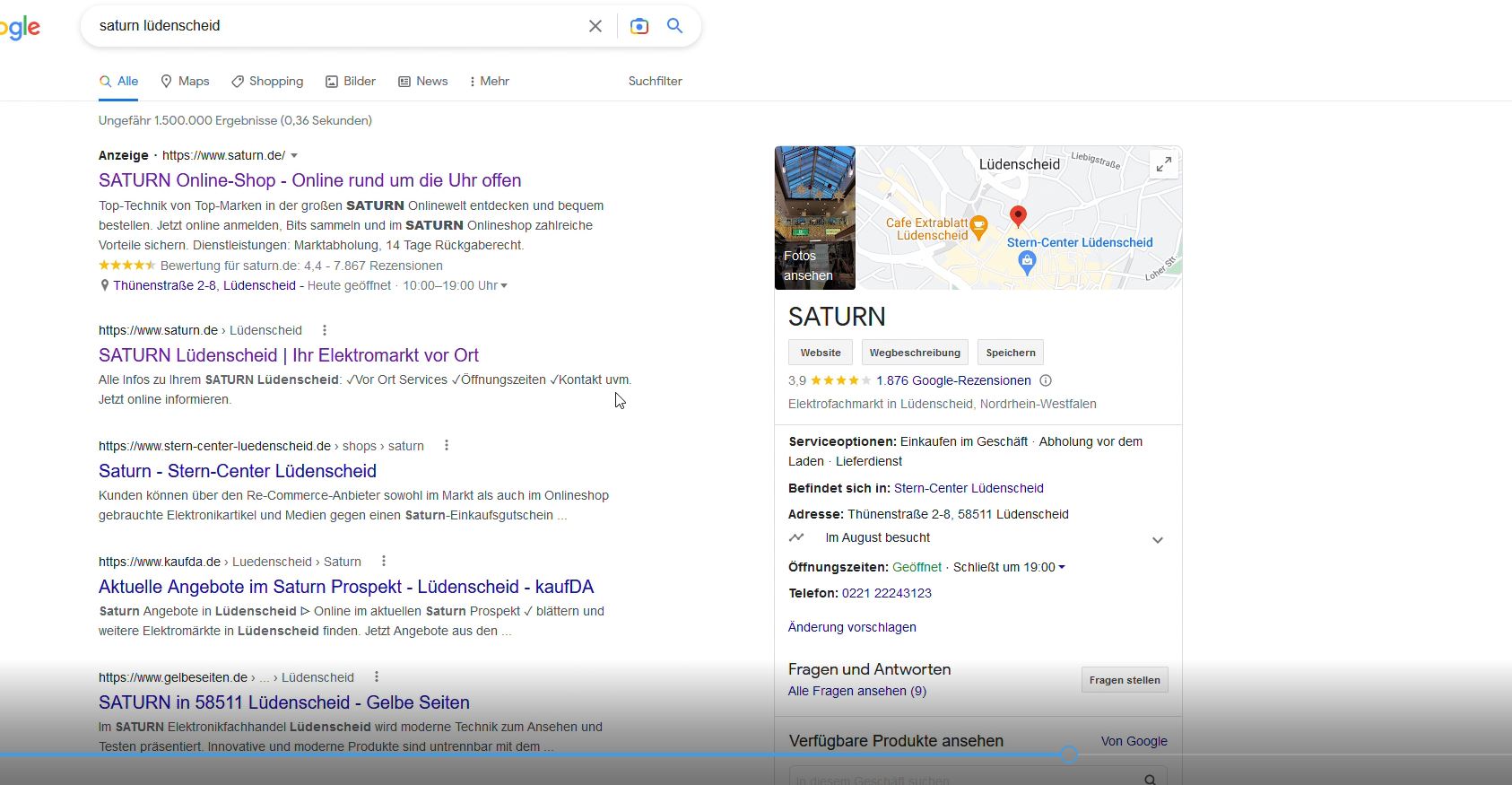Click the Fragen stellen button
Viewport: 1512px width, 785px height.
tap(1125, 680)
